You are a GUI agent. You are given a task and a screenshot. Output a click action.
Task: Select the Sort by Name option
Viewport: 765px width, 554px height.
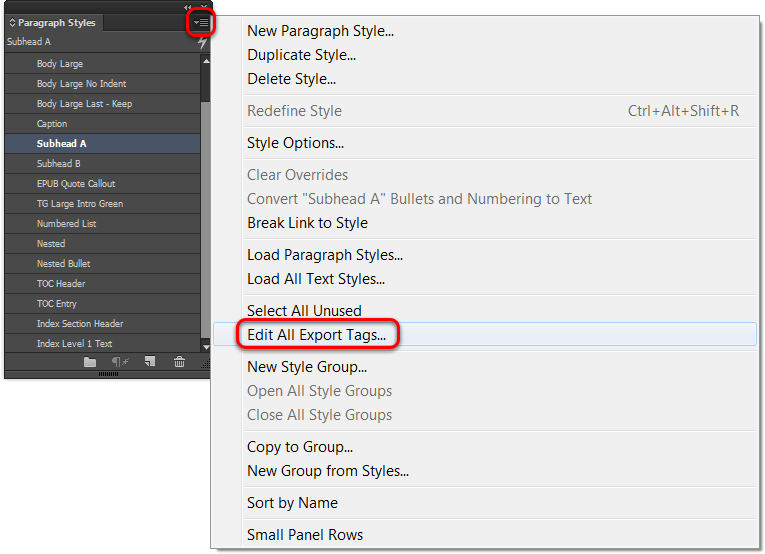pos(292,503)
